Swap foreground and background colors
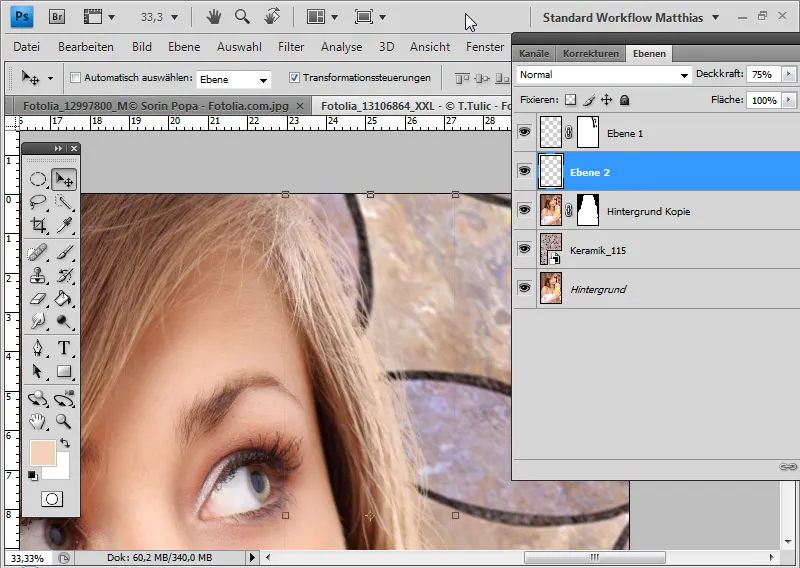 click(x=65, y=442)
